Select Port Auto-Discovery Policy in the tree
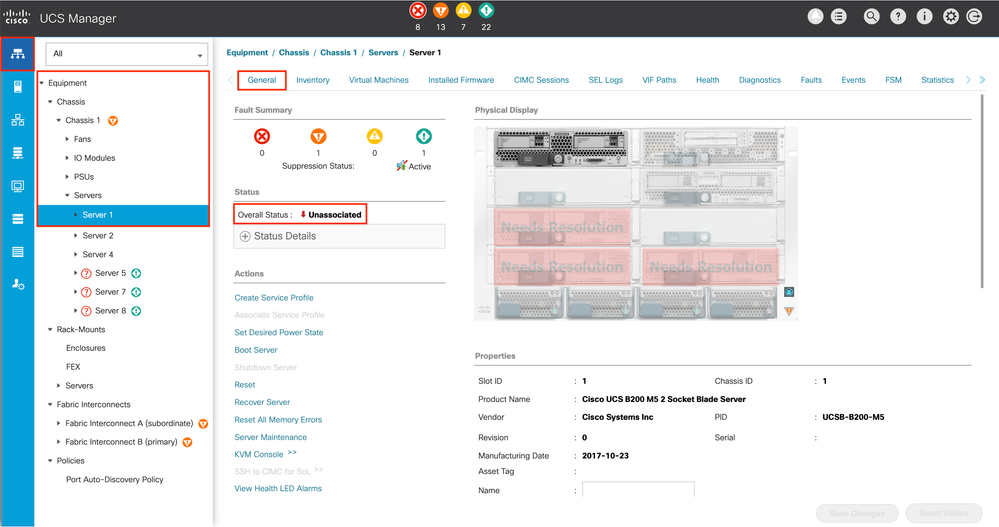This screenshot has width=999, height=527. 115,480
